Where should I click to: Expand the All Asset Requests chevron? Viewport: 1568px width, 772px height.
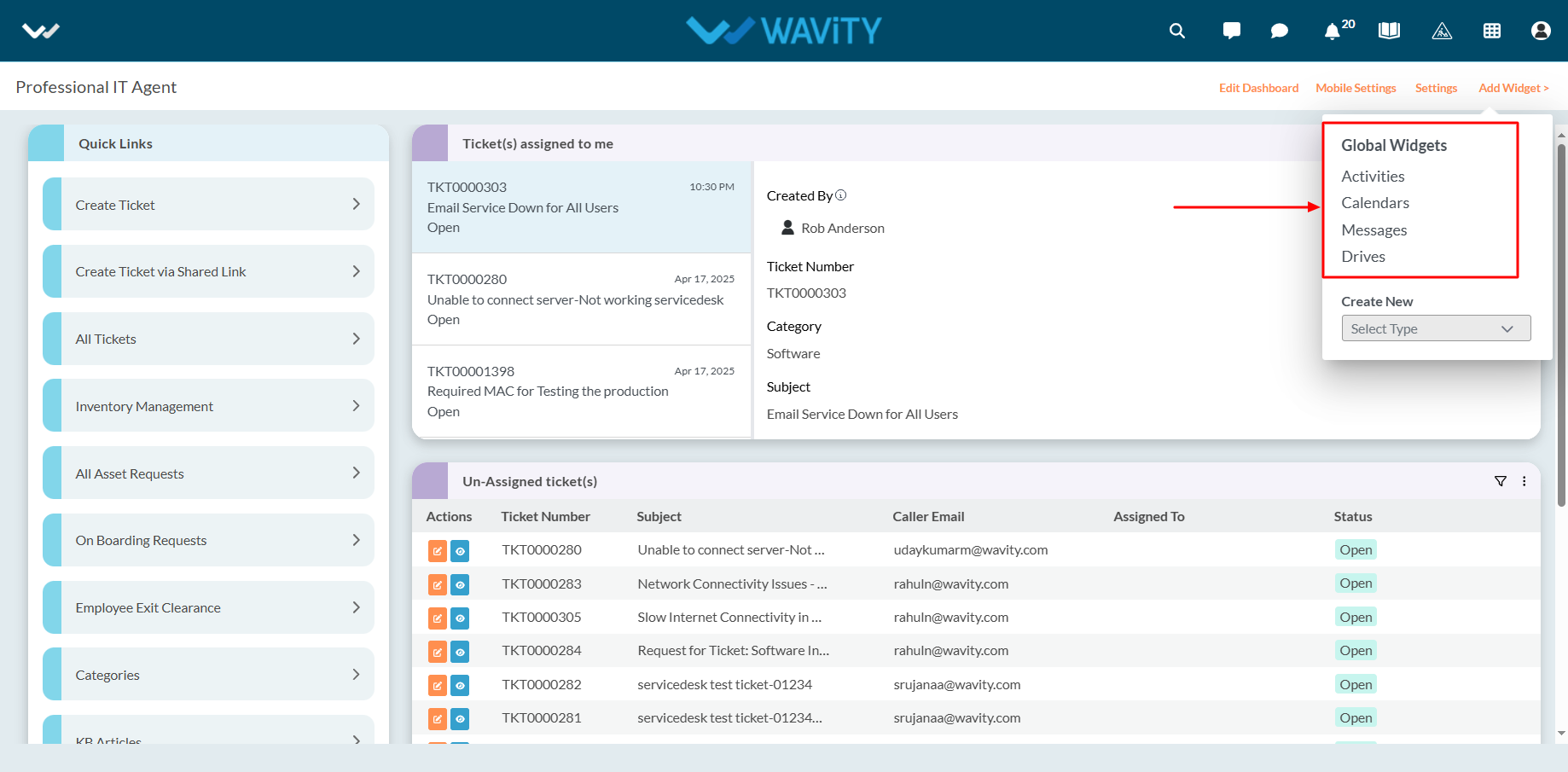(x=356, y=473)
